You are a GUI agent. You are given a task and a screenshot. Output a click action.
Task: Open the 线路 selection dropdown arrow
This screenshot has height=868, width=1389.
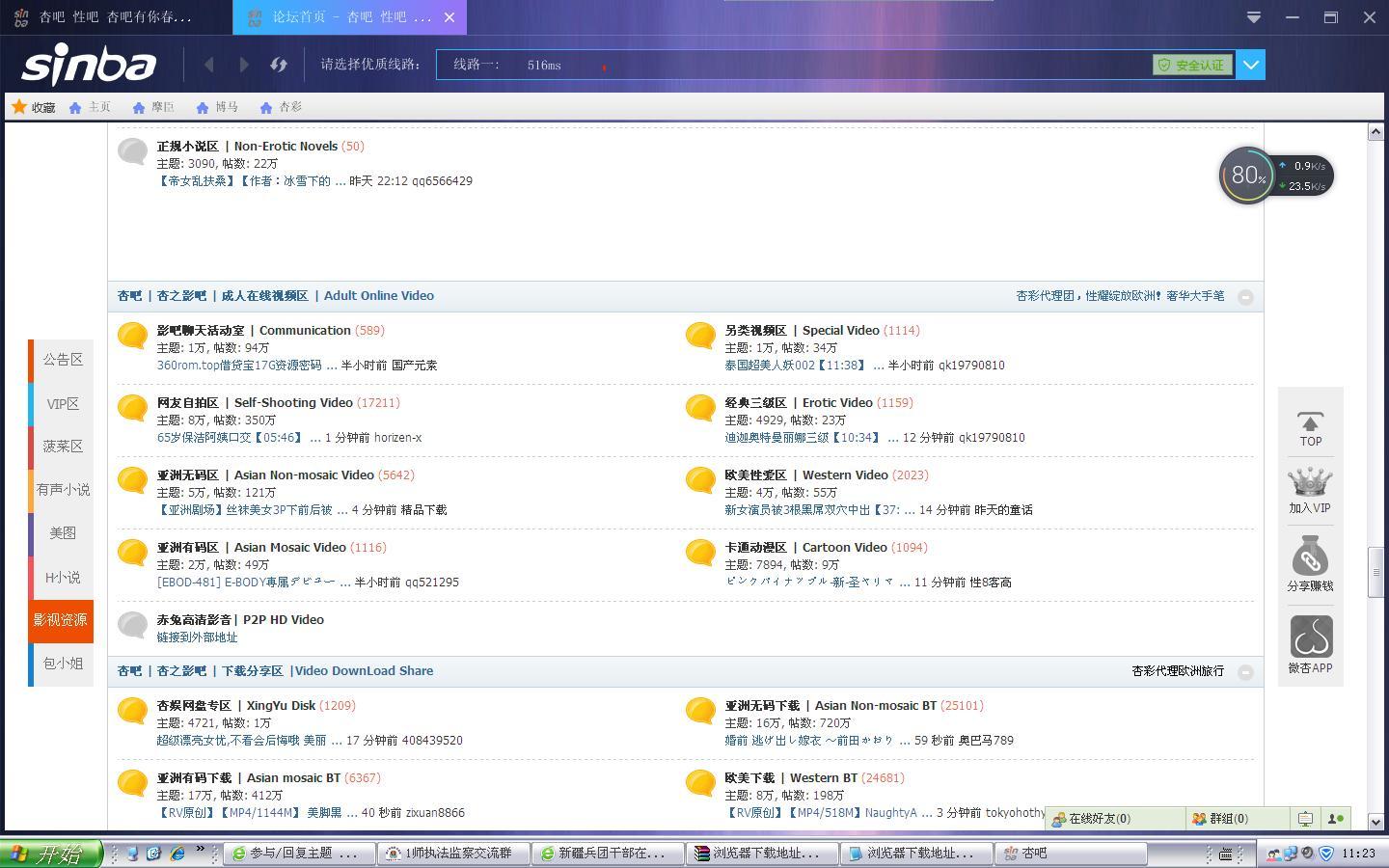coord(1250,65)
